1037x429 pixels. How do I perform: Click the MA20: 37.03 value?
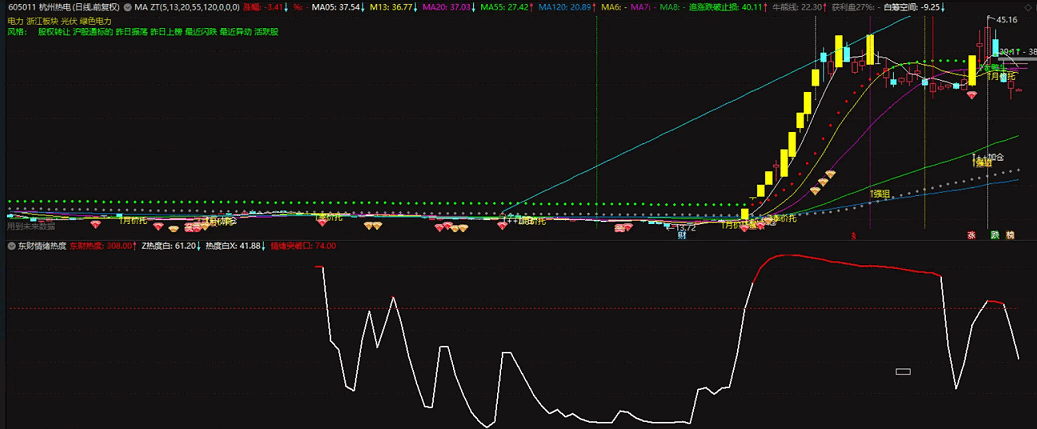[x=446, y=8]
